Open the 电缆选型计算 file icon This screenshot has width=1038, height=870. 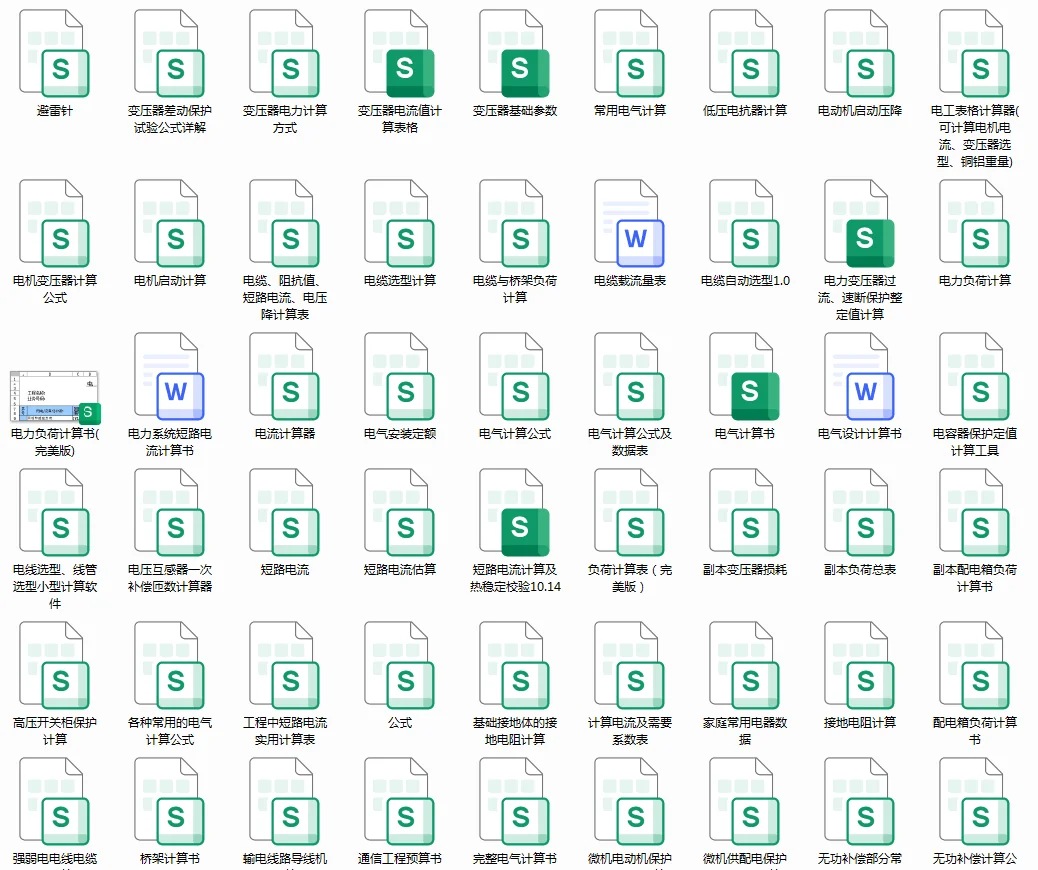click(x=400, y=224)
